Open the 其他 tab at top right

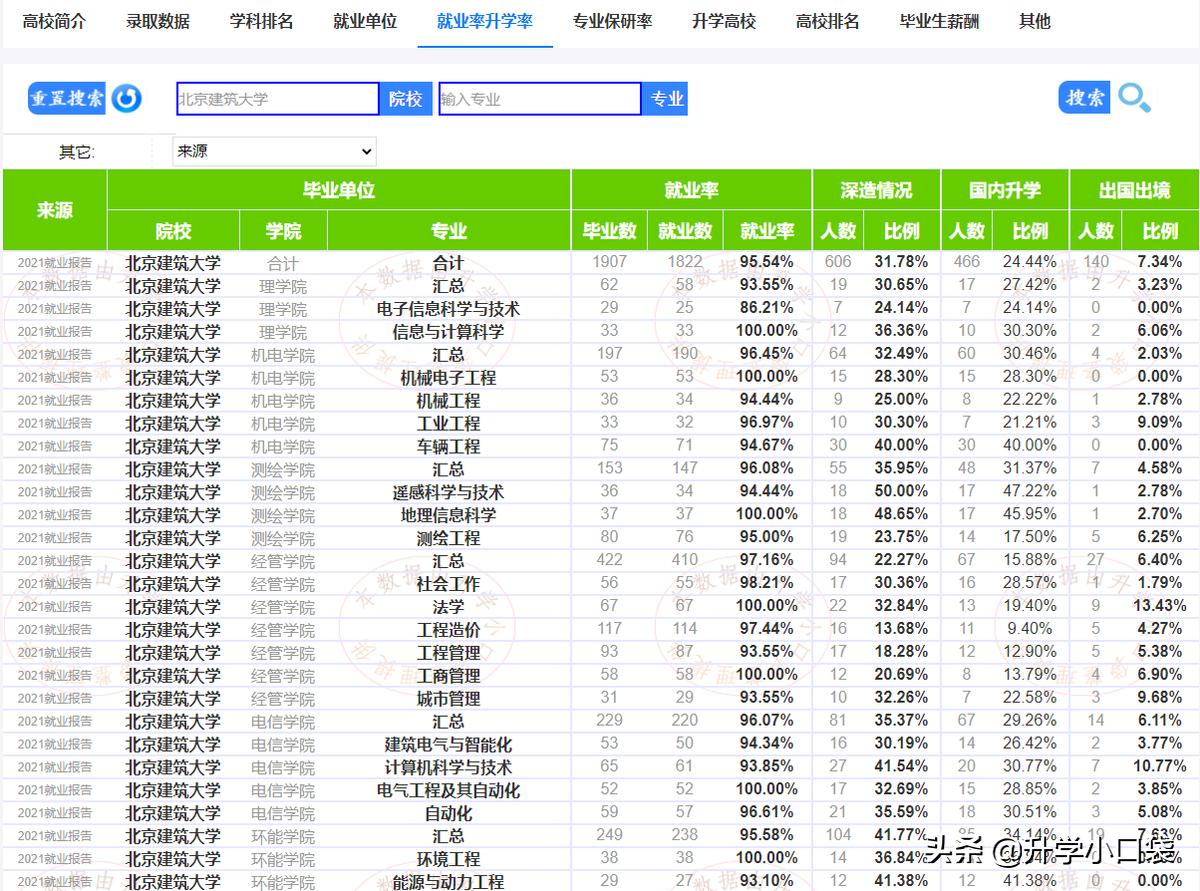pos(1034,20)
